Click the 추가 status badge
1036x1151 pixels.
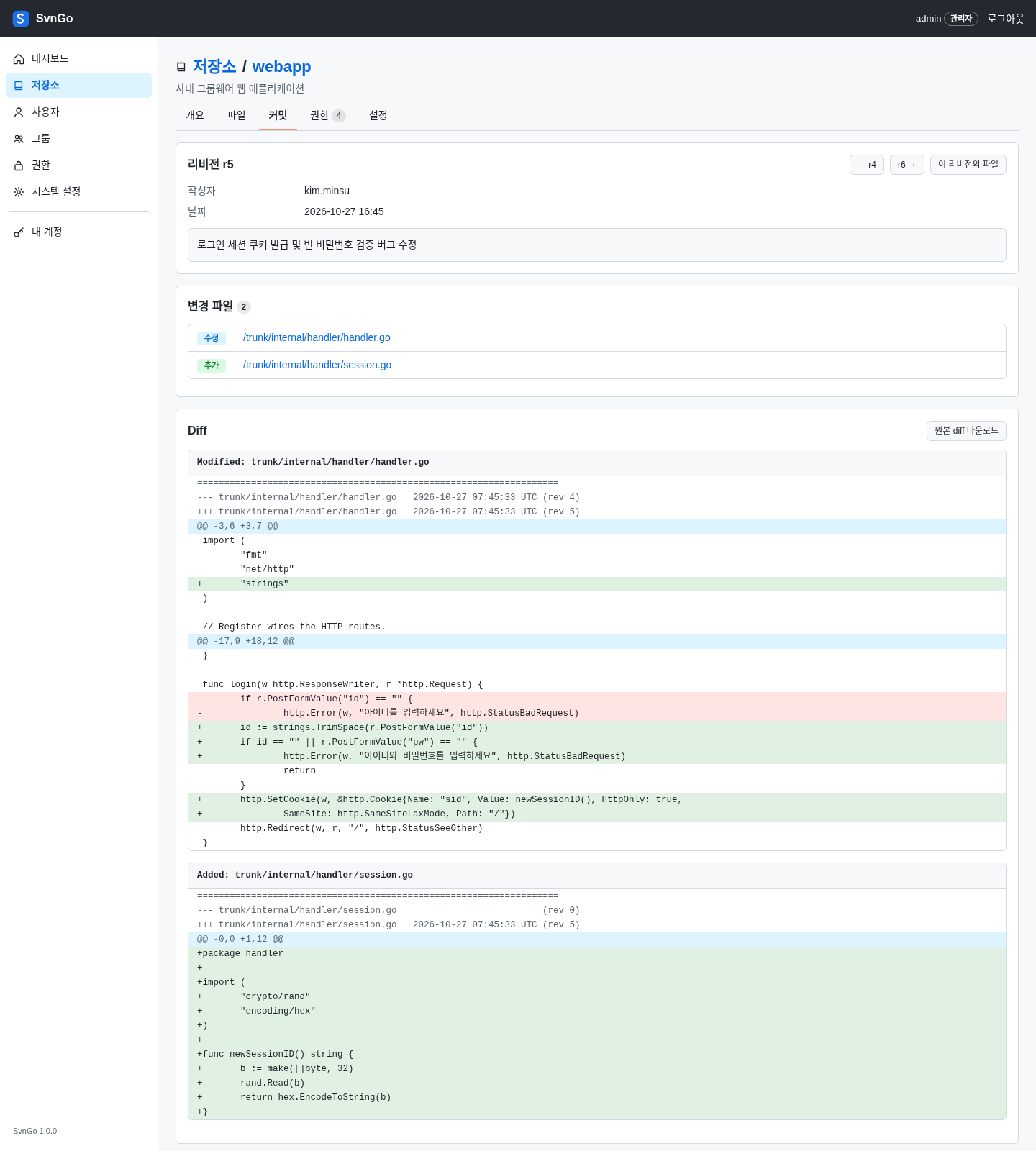coord(212,365)
